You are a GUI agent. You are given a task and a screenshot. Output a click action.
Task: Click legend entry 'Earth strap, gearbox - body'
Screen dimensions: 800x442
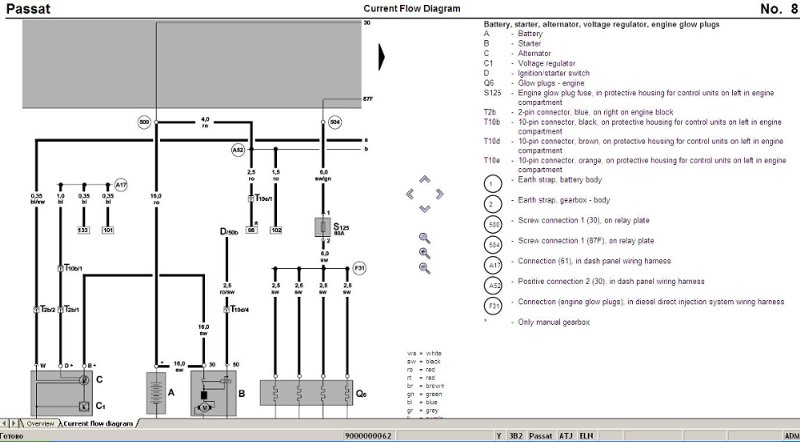point(564,200)
